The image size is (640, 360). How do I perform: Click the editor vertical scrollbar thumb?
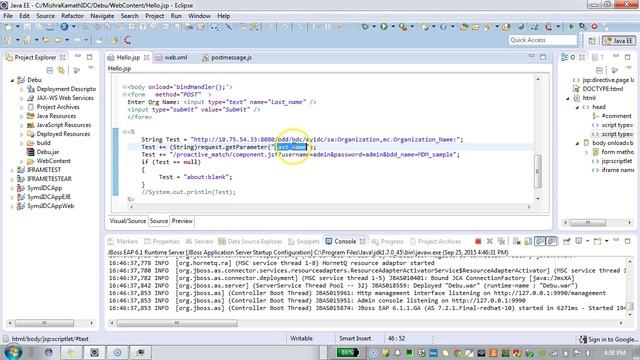[x=538, y=171]
